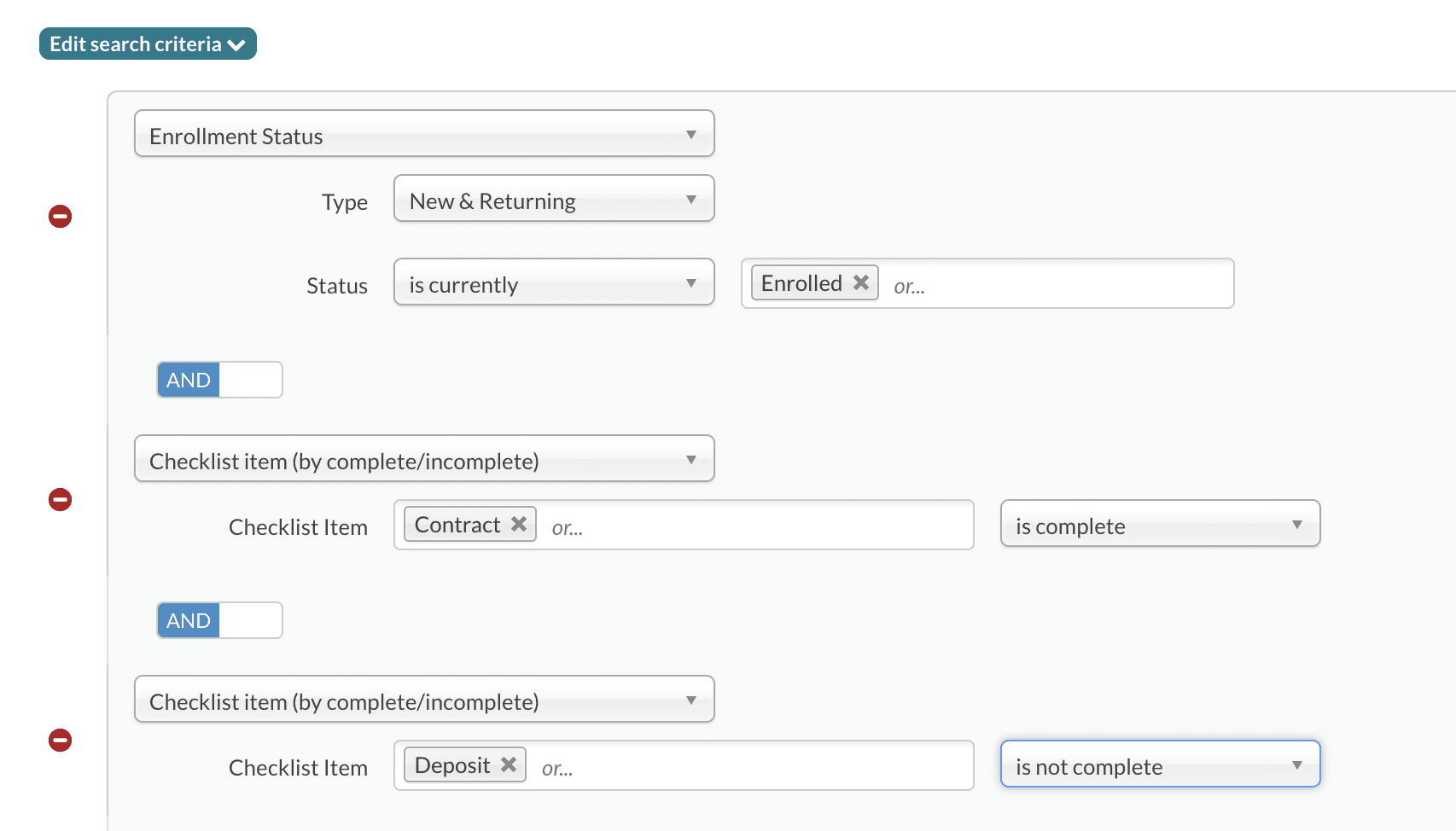The height and width of the screenshot is (831, 1456).
Task: Remove the Deposit checklist criteria row
Action: pyautogui.click(x=60, y=741)
